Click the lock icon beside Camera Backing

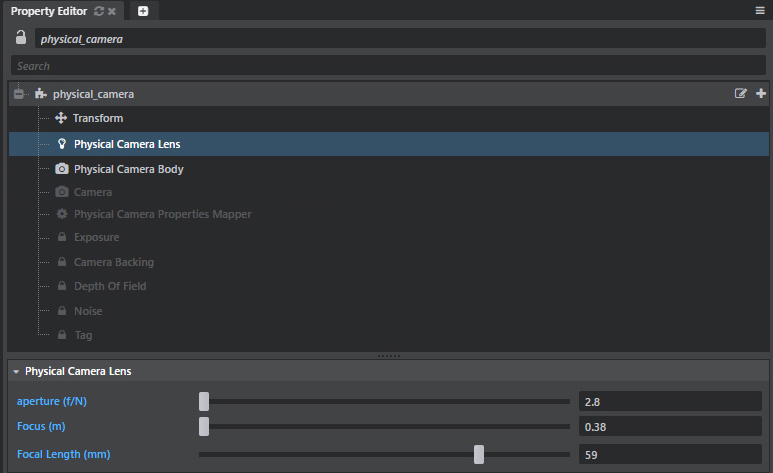(62, 261)
